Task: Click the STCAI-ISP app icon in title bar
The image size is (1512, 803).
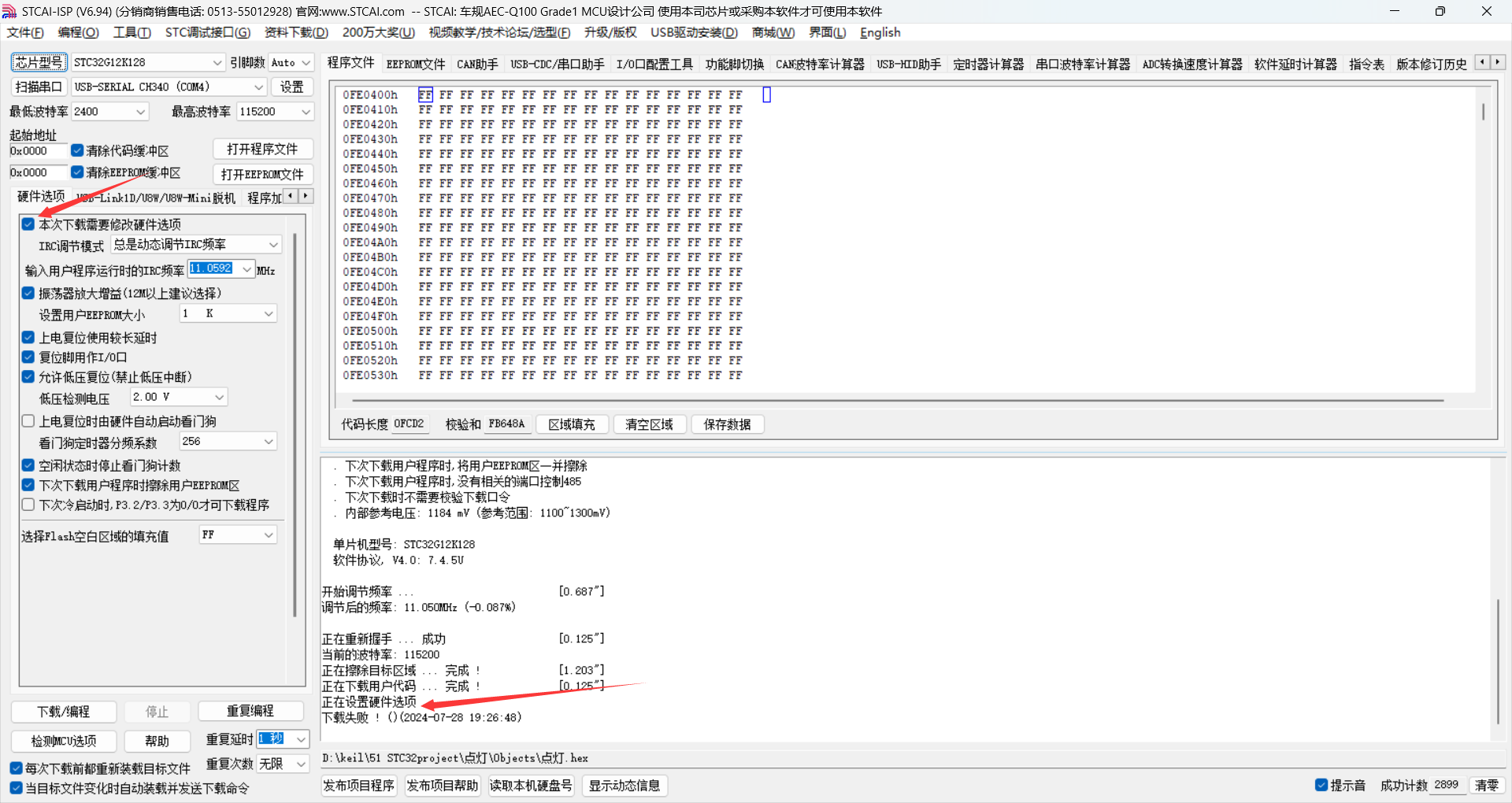Action: point(9,11)
